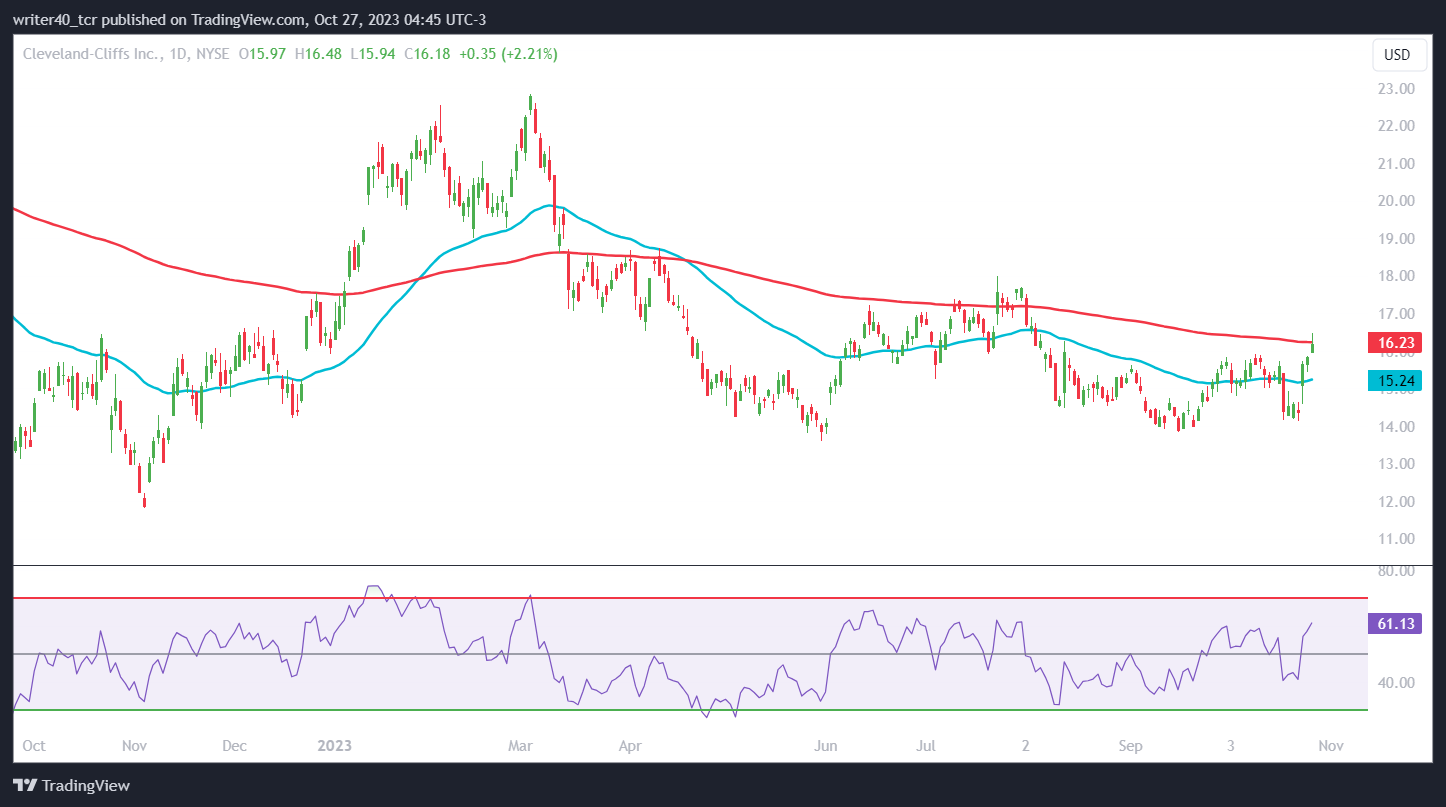The width and height of the screenshot is (1446, 807).
Task: Click the Apr label on time axis
Action: (629, 746)
